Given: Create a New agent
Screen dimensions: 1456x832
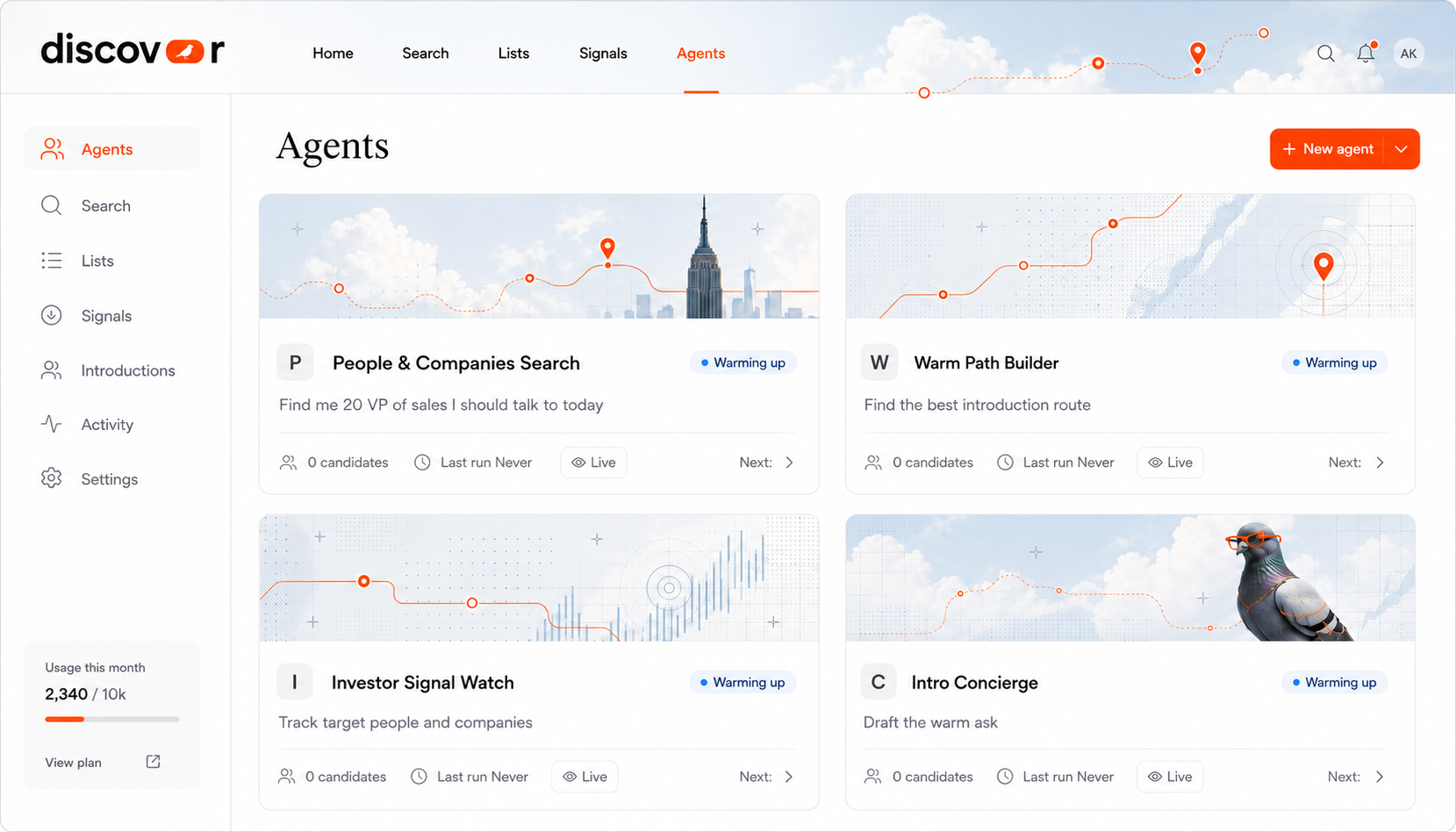Looking at the screenshot, I should (x=1327, y=149).
